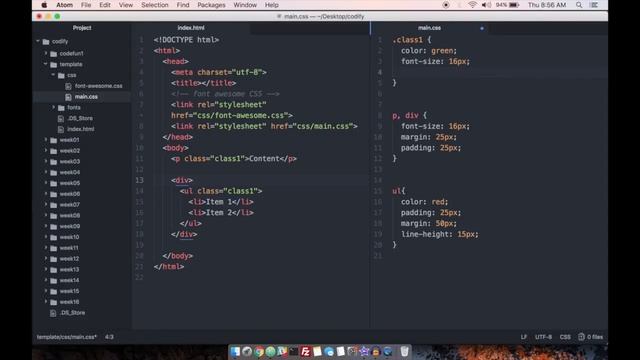Click the week08 folder icon

[x=53, y=216]
